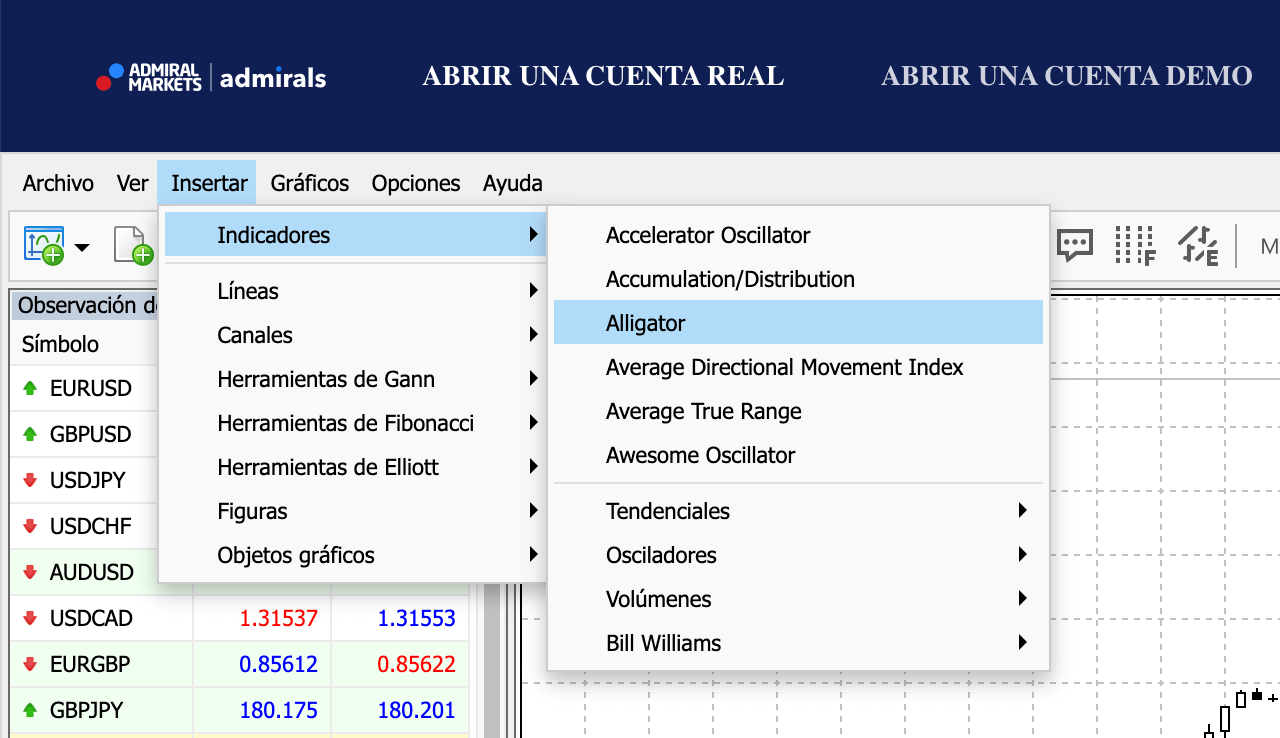Click EURGBP ask price 0.85622

click(417, 664)
